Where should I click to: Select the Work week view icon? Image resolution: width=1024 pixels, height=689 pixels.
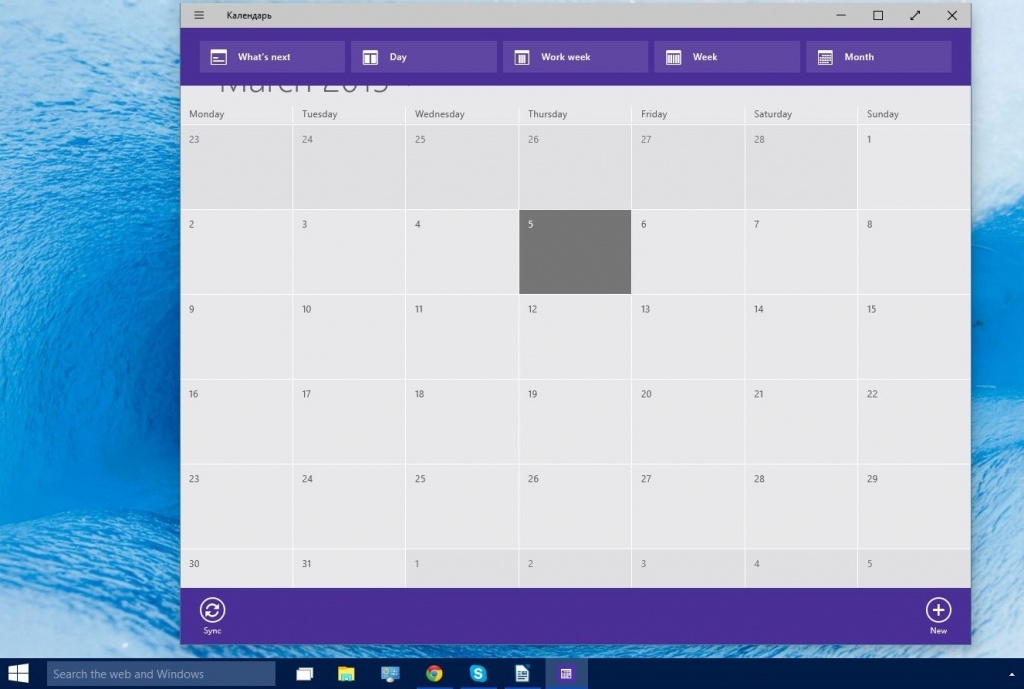click(522, 57)
